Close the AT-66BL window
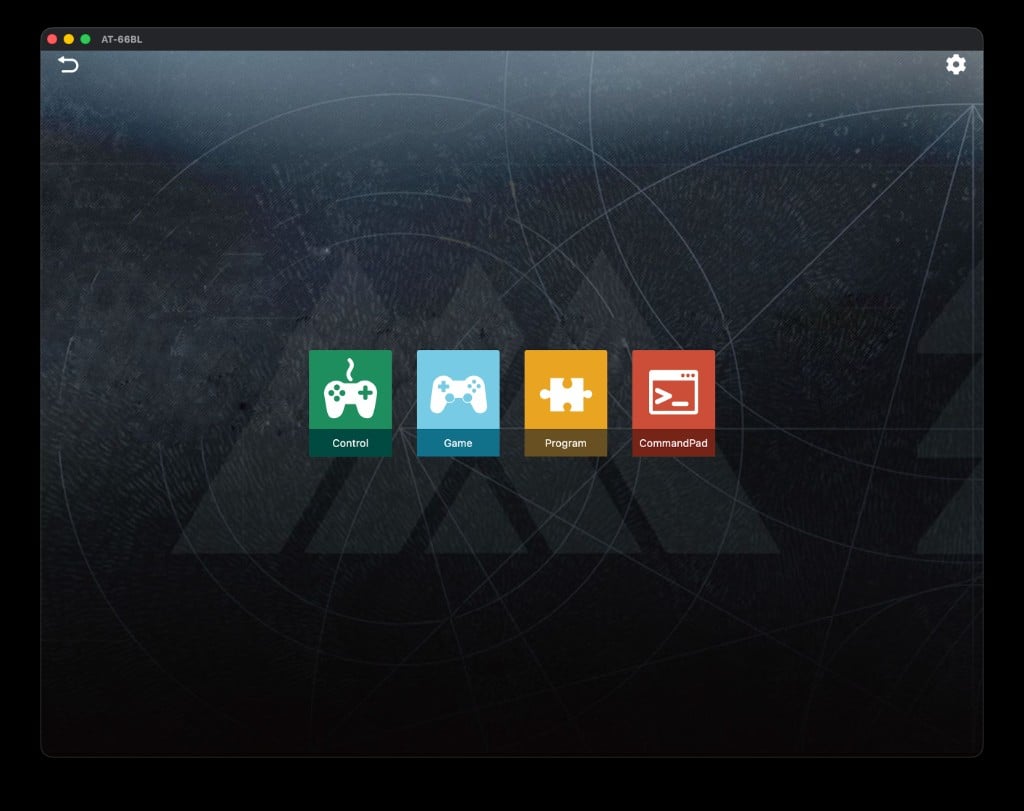This screenshot has width=1024, height=811. 52,39
